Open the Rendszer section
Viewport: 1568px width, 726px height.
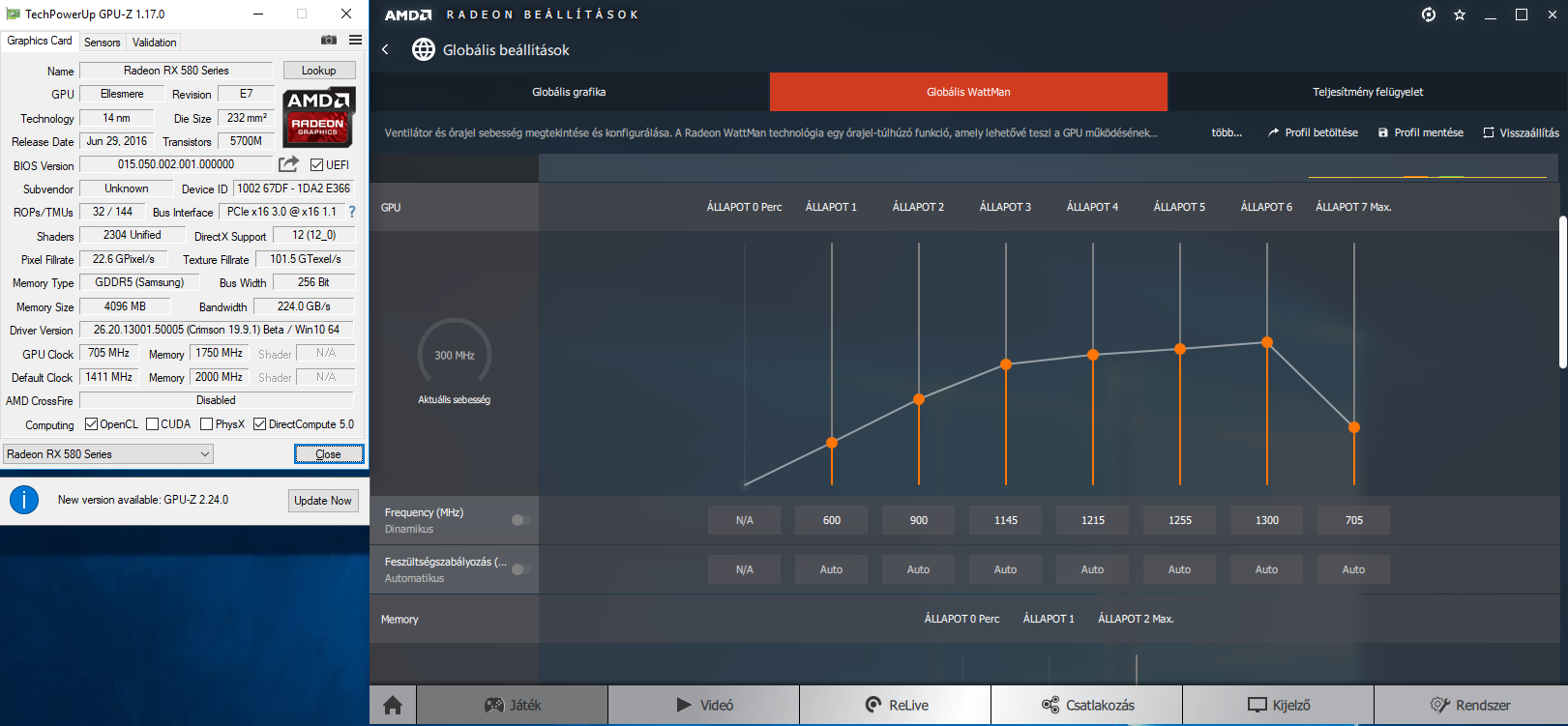(x=1470, y=706)
